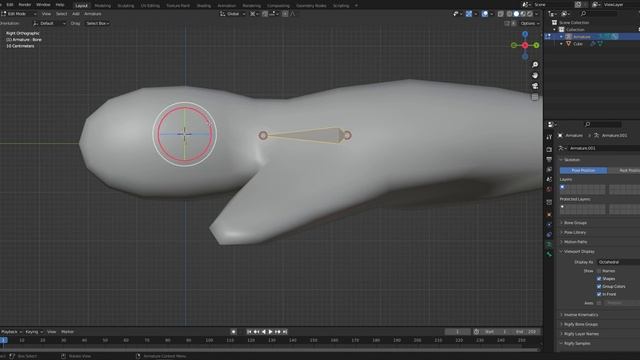Viewport: 640px width, 360px height.
Task: Select rendered viewport shading icon
Action: (x=530, y=14)
